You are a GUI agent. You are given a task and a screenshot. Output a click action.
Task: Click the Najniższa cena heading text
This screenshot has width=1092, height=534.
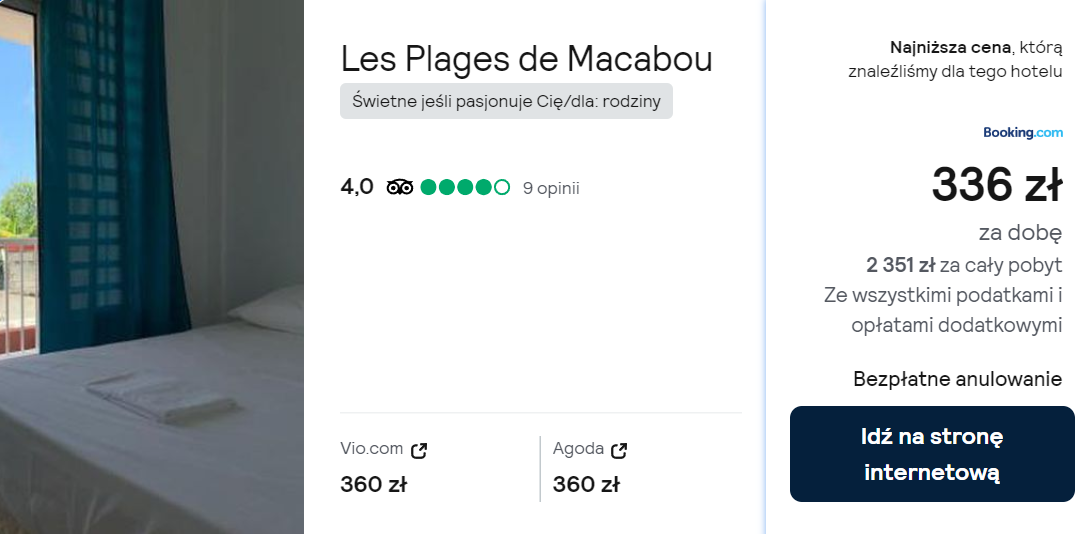(x=949, y=47)
